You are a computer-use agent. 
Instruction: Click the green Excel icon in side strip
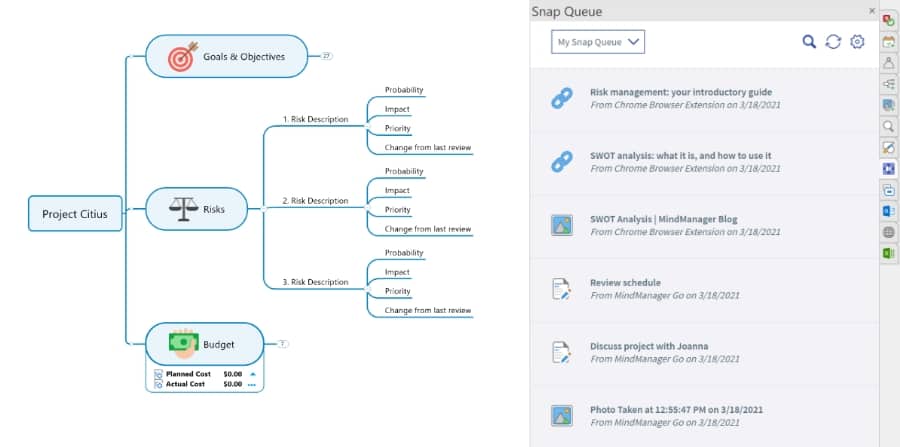click(888, 254)
